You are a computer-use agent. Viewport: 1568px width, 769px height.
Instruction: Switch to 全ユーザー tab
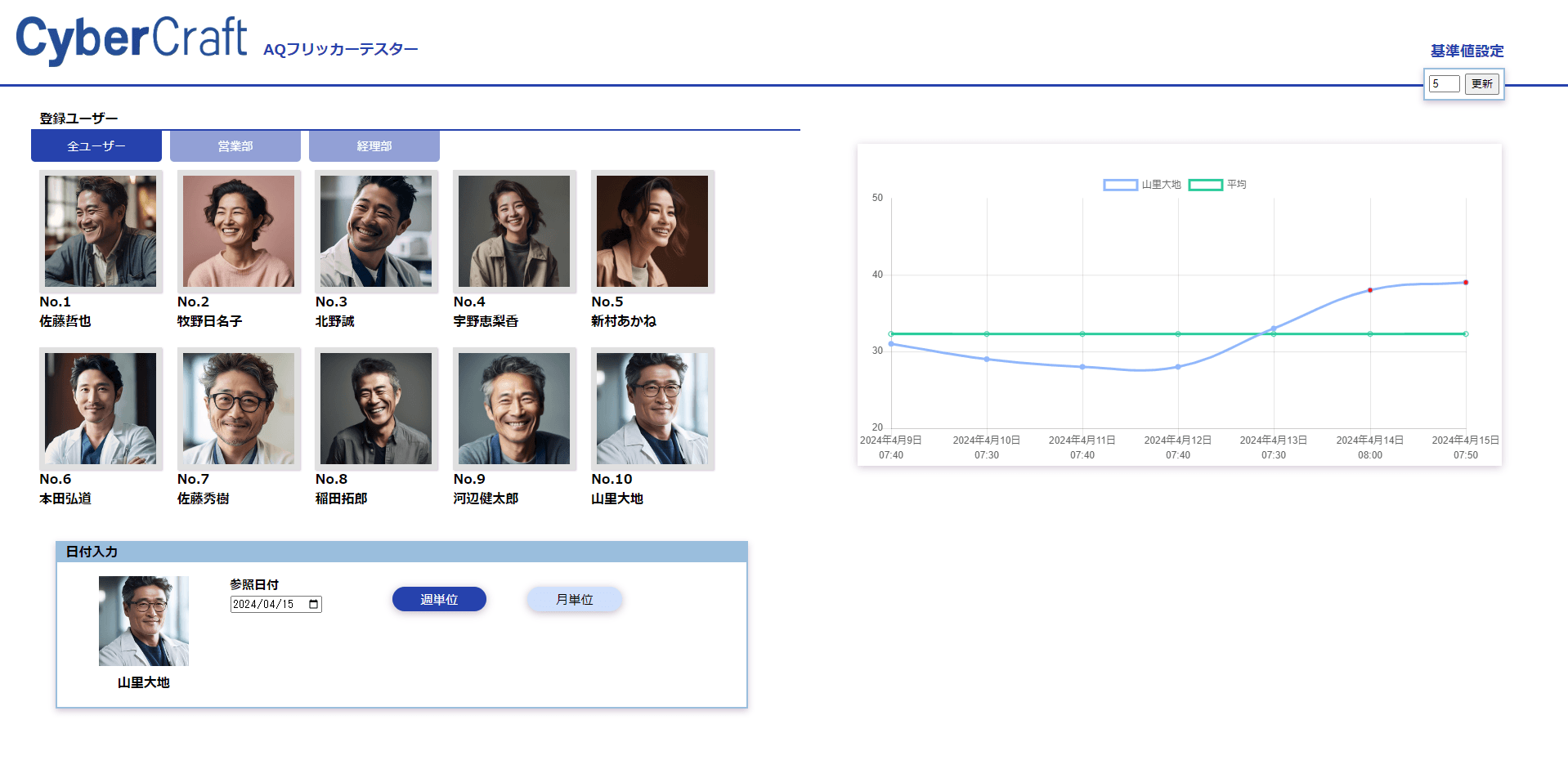point(96,146)
